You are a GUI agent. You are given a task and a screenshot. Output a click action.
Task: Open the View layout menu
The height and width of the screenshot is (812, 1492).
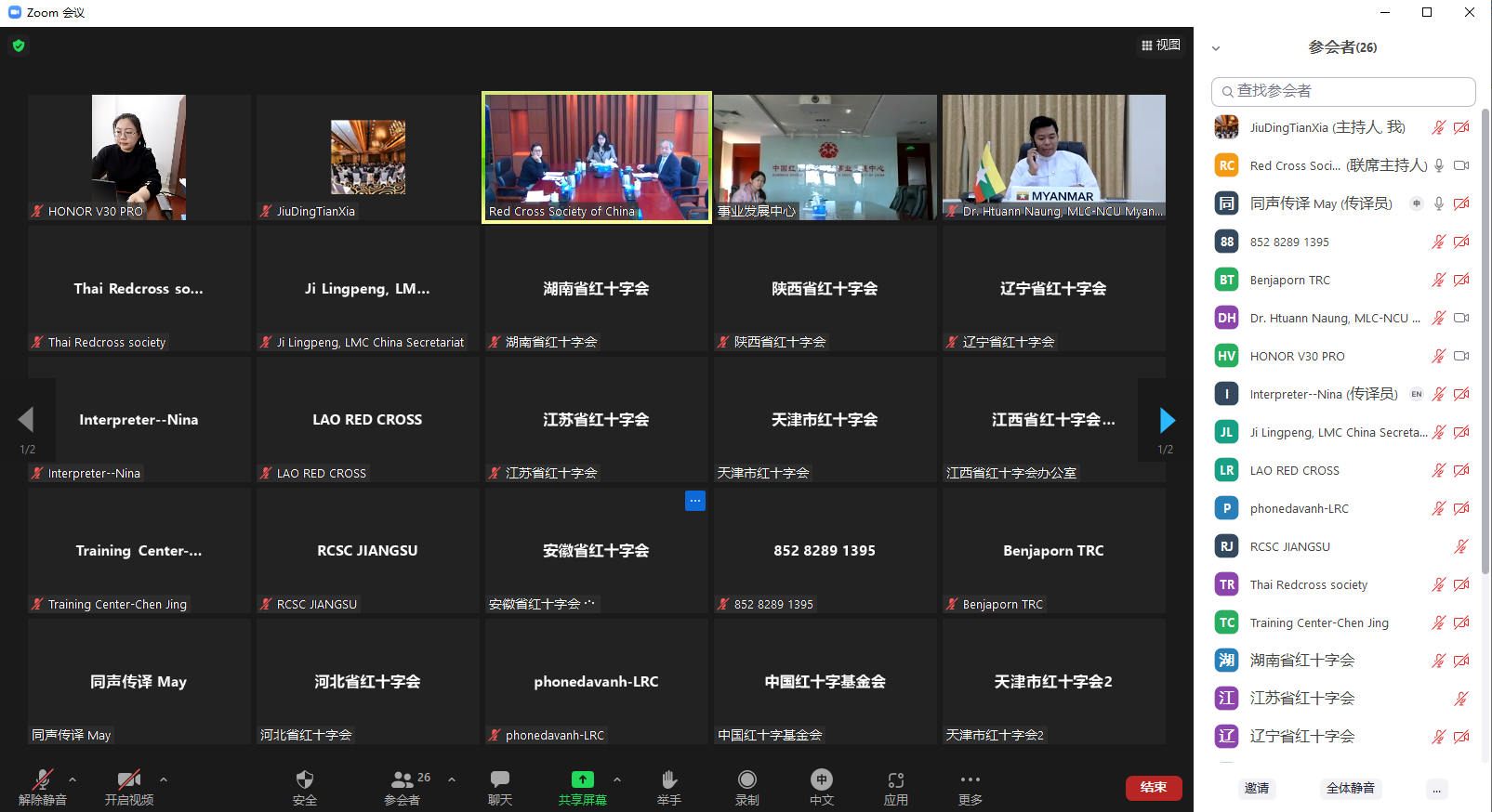[1161, 45]
